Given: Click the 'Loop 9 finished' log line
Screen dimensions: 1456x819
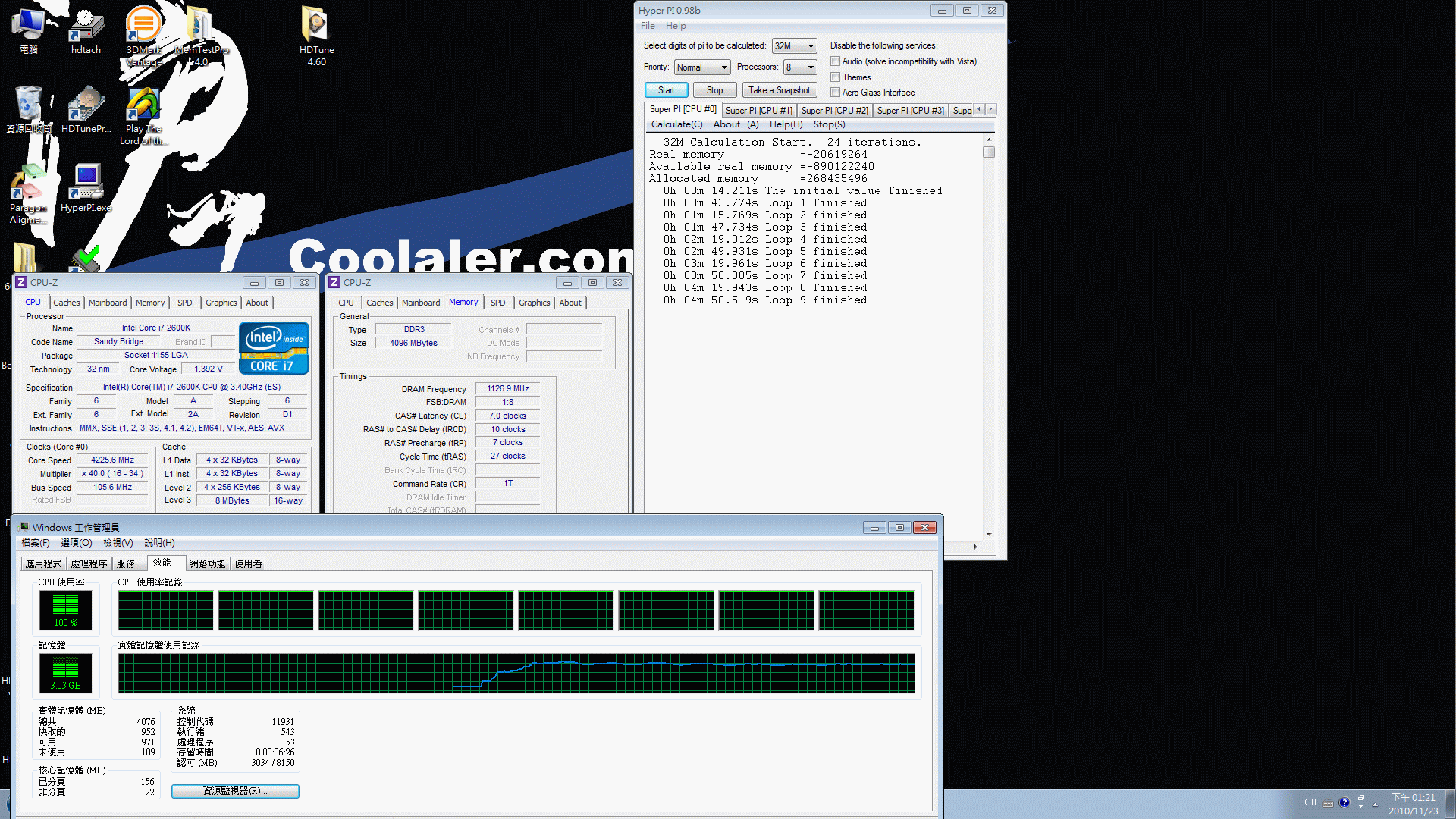Looking at the screenshot, I should tap(764, 300).
